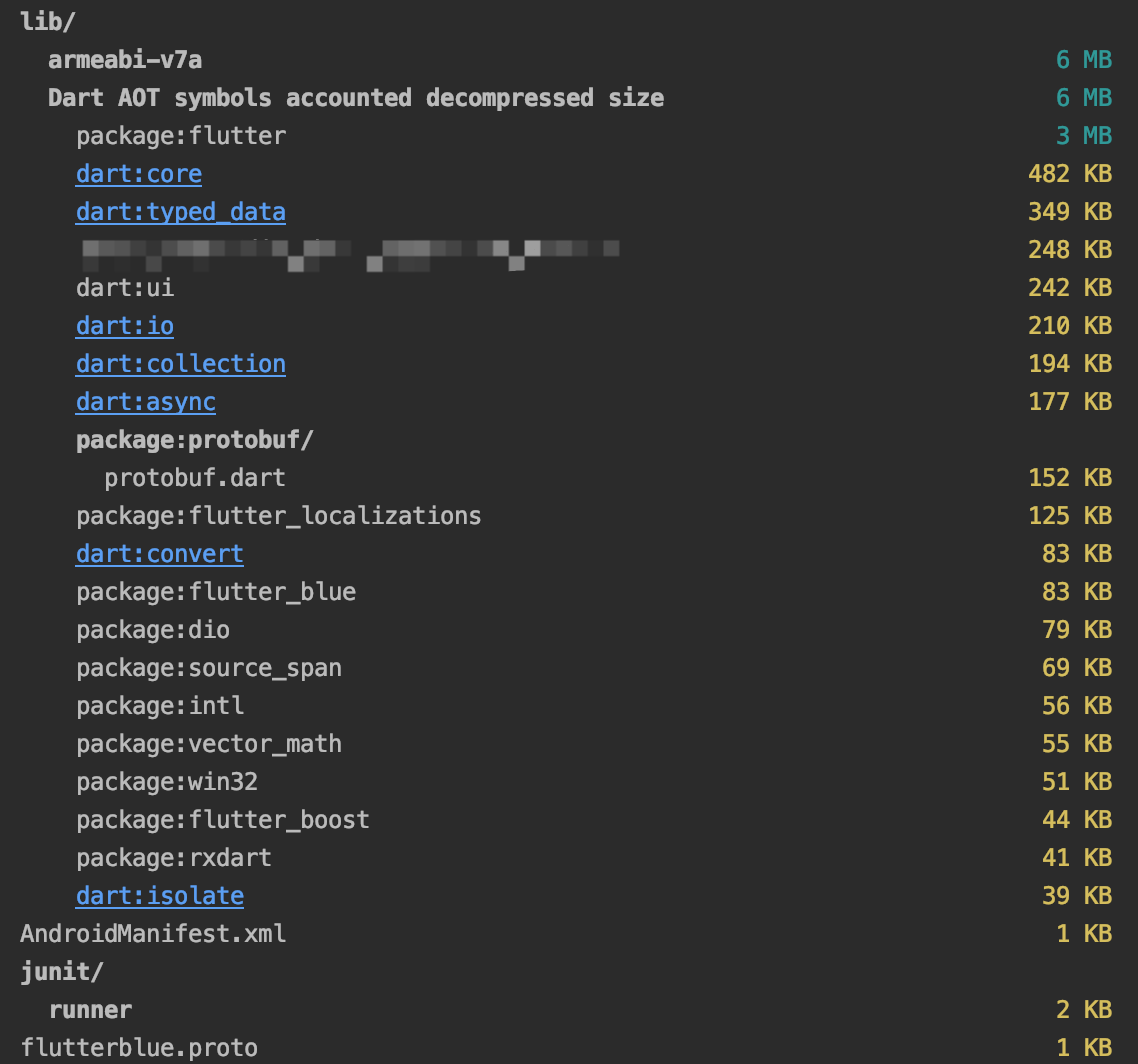Select the flutterblue.proto file line
The height and width of the screenshot is (1064, 1138).
(x=138, y=1048)
